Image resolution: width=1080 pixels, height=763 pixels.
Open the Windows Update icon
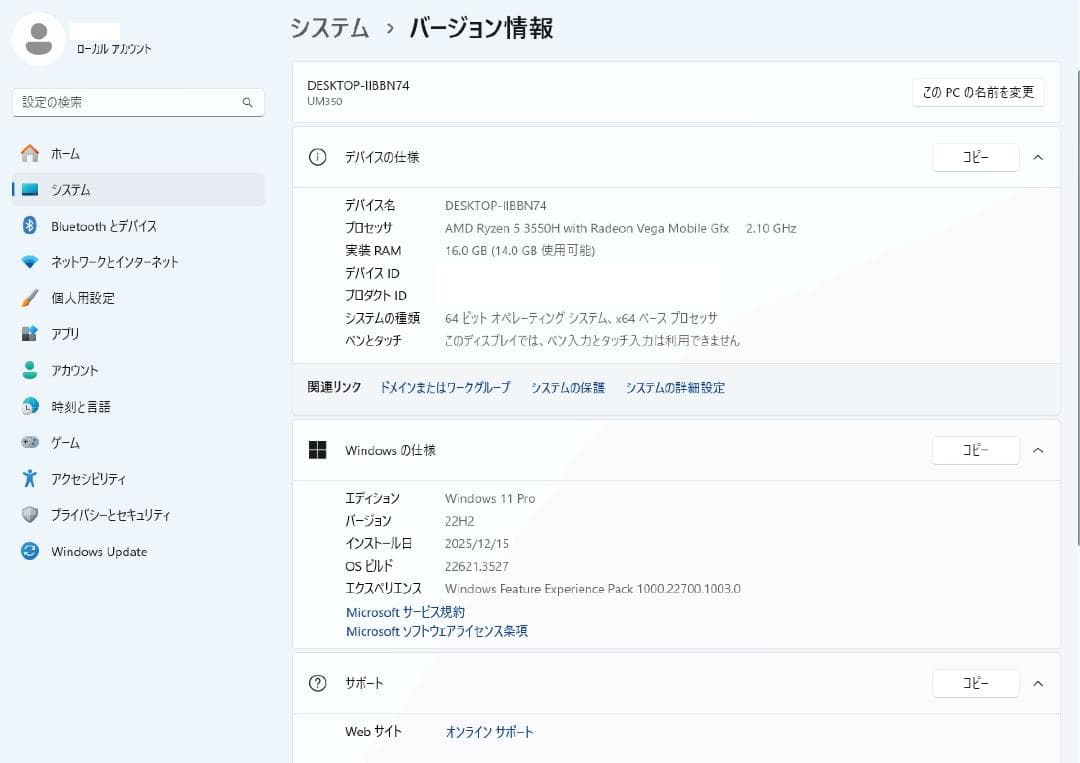tap(31, 551)
